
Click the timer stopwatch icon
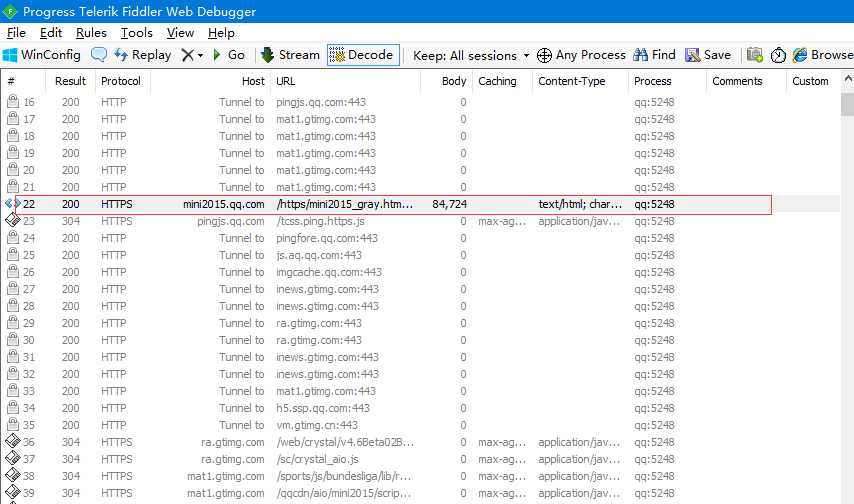778,55
